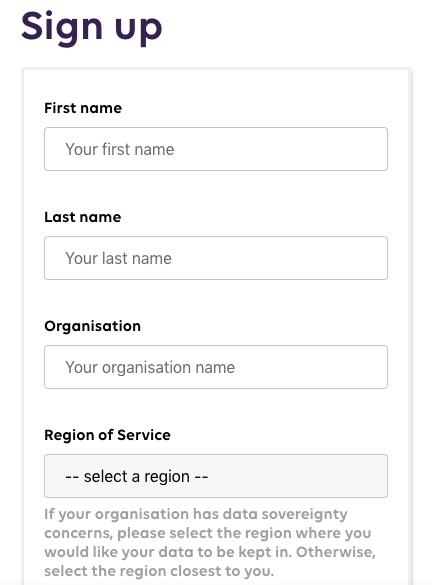The width and height of the screenshot is (432, 585).
Task: Focus the Last name text box
Action: click(216, 258)
